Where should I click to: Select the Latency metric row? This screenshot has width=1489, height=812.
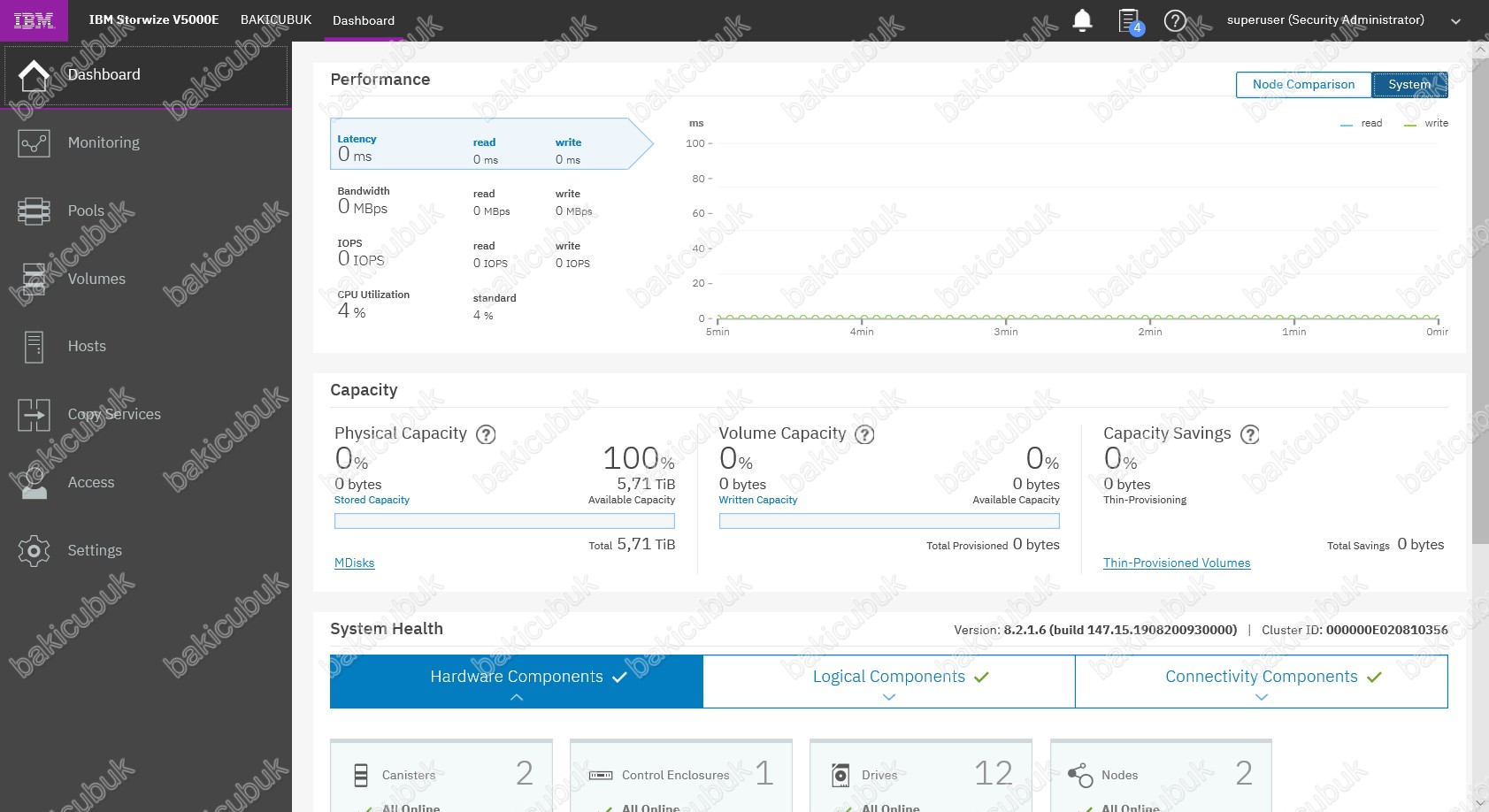(x=491, y=143)
